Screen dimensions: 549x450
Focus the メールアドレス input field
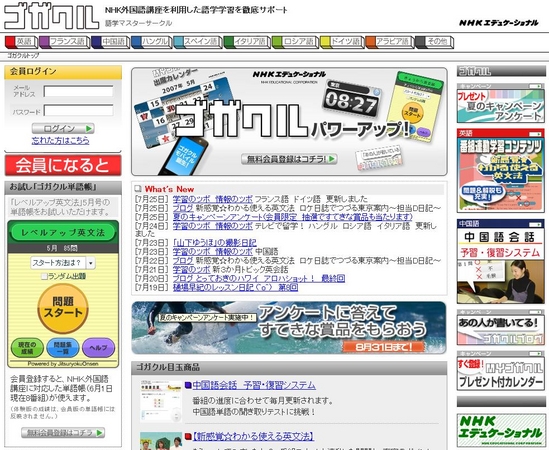coord(78,91)
